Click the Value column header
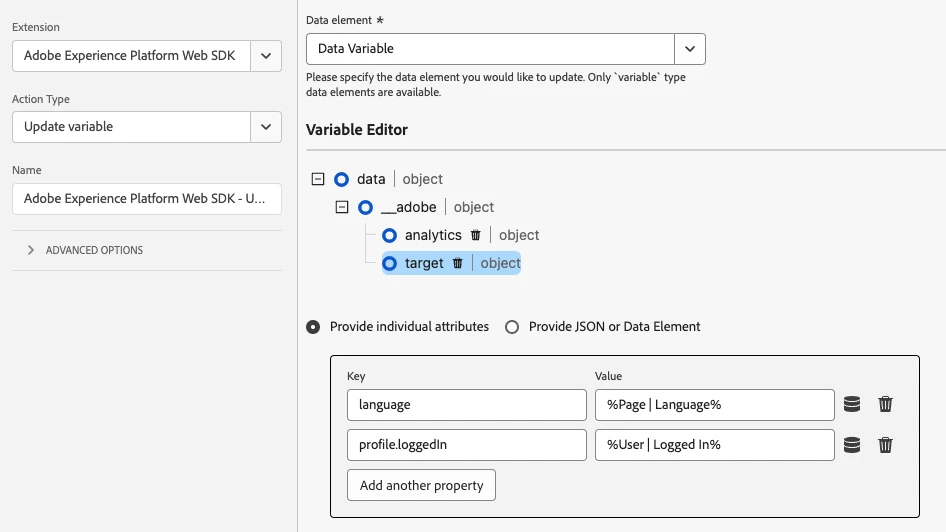 click(608, 376)
